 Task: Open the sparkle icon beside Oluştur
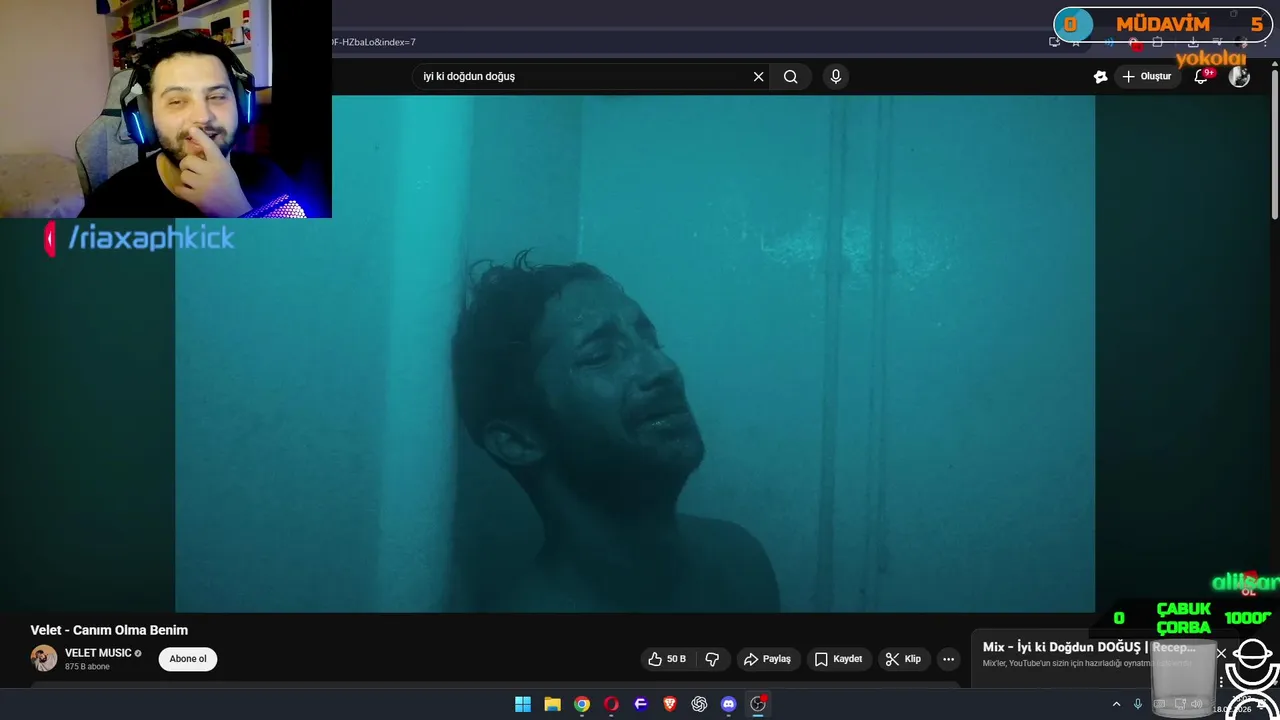pyautogui.click(x=1101, y=77)
